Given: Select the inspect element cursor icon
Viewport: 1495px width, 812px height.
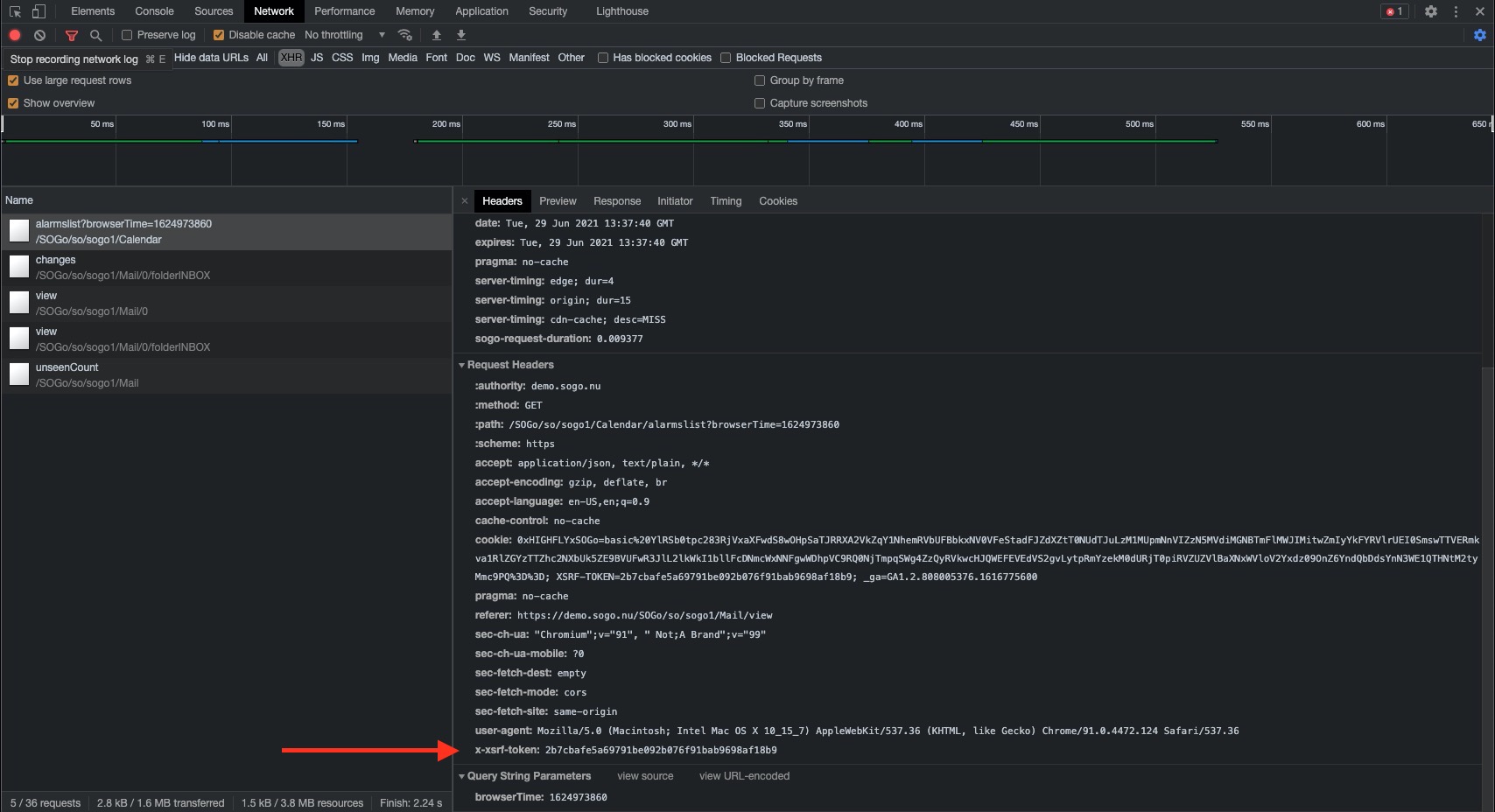Looking at the screenshot, I should tap(15, 11).
